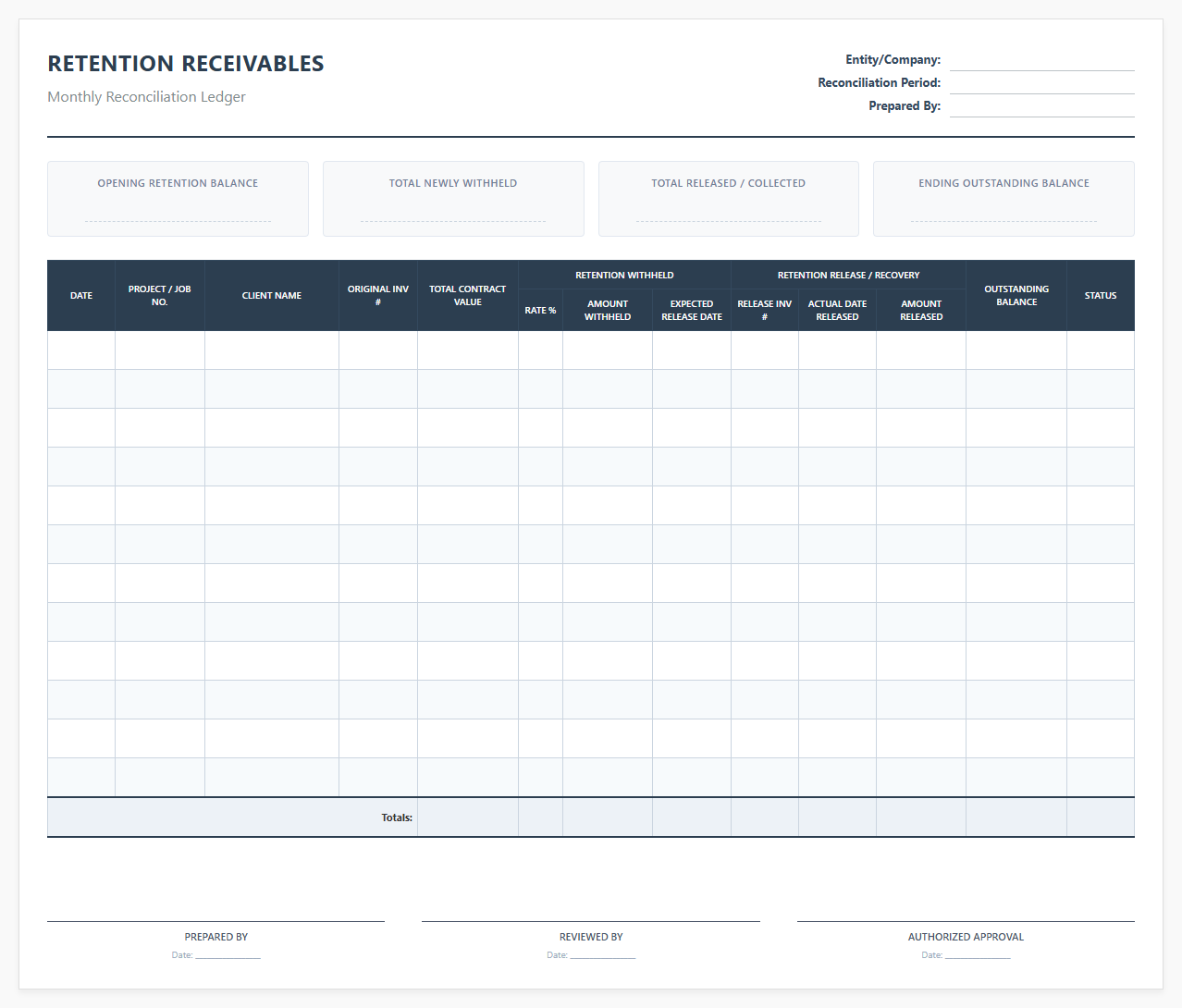This screenshot has width=1182, height=1008.
Task: Click the Amount Withheld column header
Action: pyautogui.click(x=608, y=311)
